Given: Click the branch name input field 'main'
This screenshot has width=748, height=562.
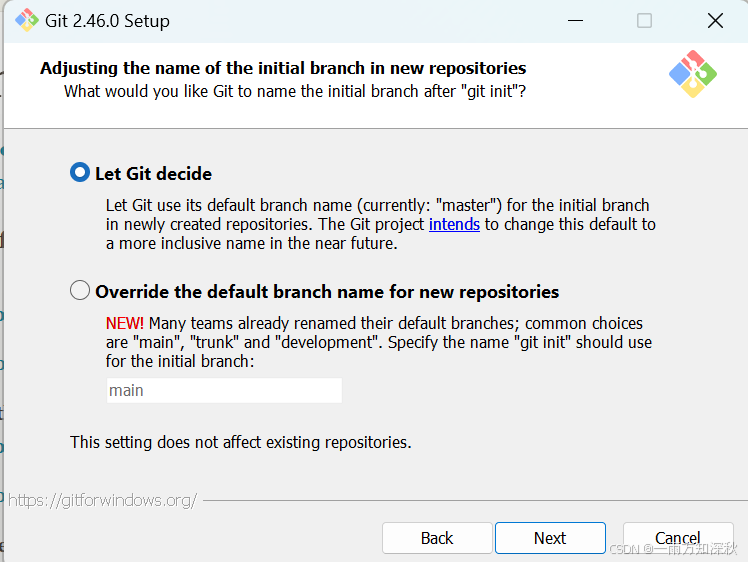Looking at the screenshot, I should [x=224, y=390].
